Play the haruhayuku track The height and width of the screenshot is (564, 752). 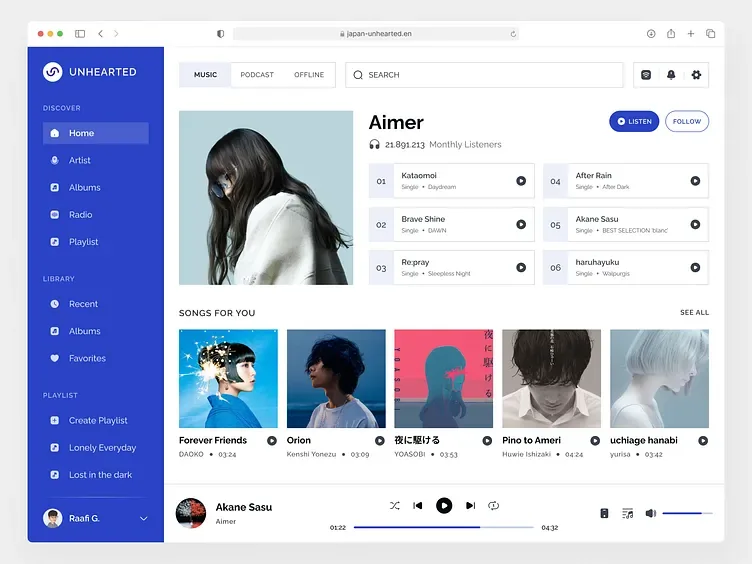tap(695, 267)
